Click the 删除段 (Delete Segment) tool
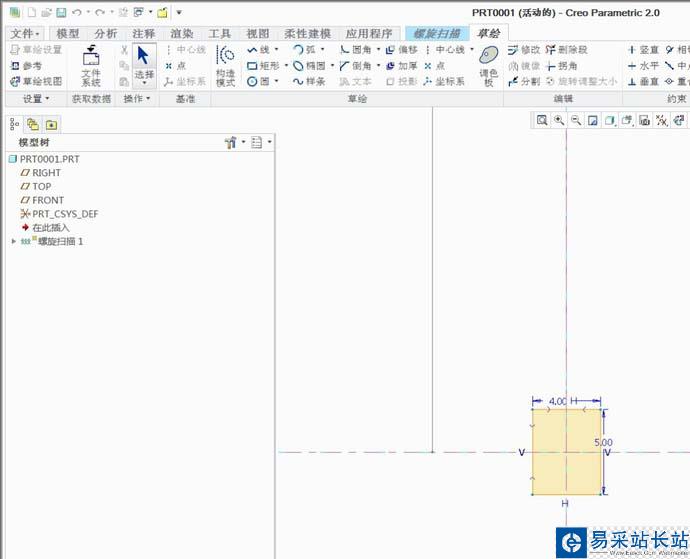 click(x=566, y=50)
